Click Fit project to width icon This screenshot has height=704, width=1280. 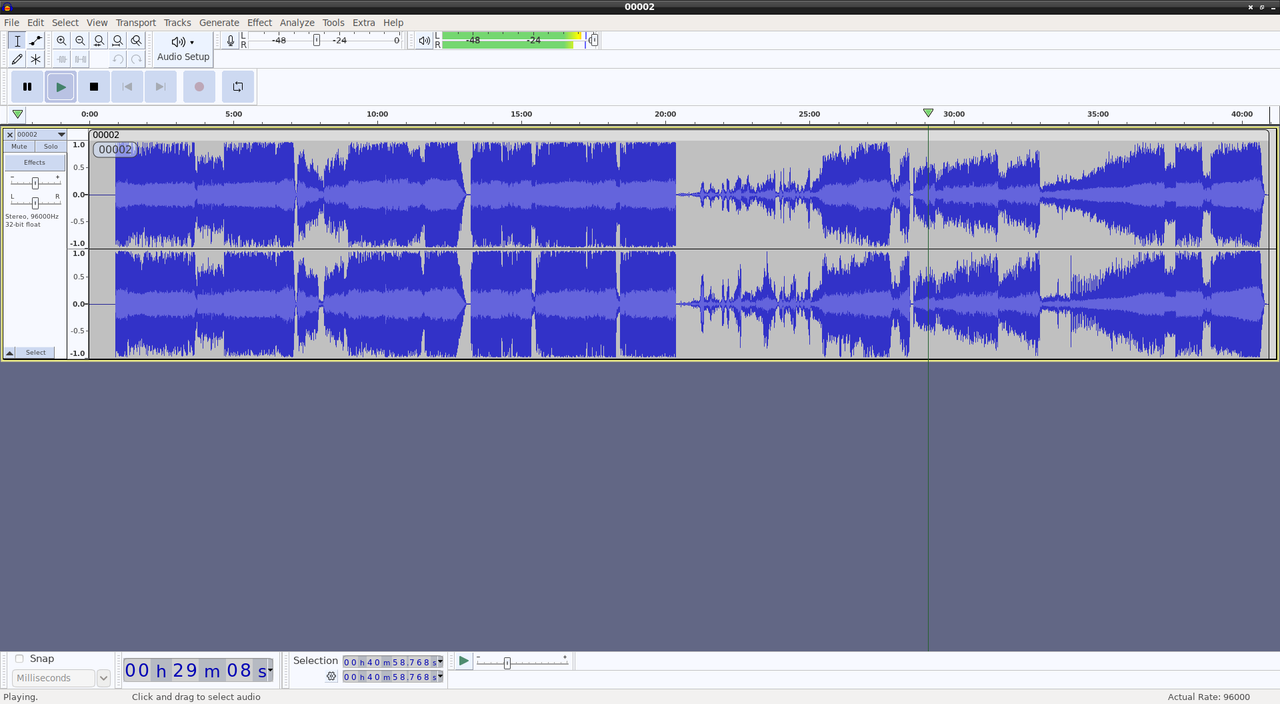118,41
